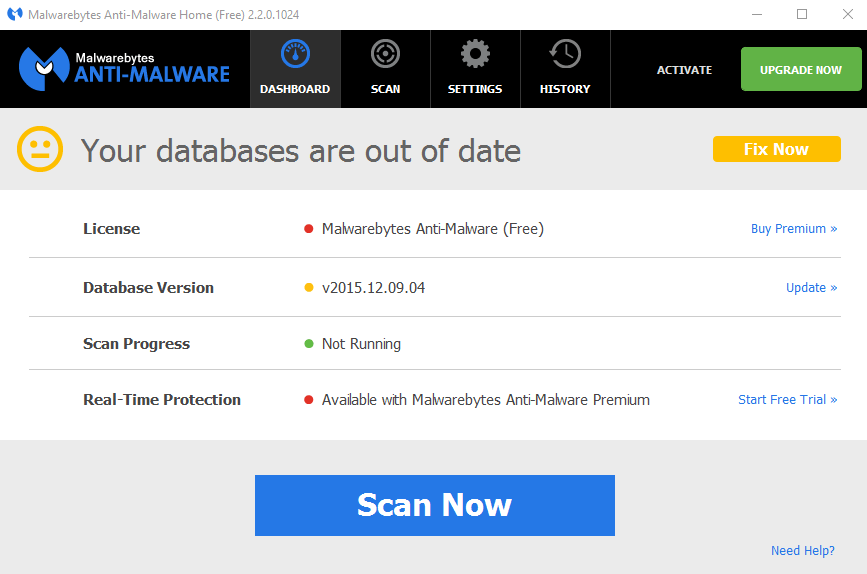867x574 pixels.
Task: Click the Malwarebytes Anti-Malware logo
Action: tap(124, 69)
